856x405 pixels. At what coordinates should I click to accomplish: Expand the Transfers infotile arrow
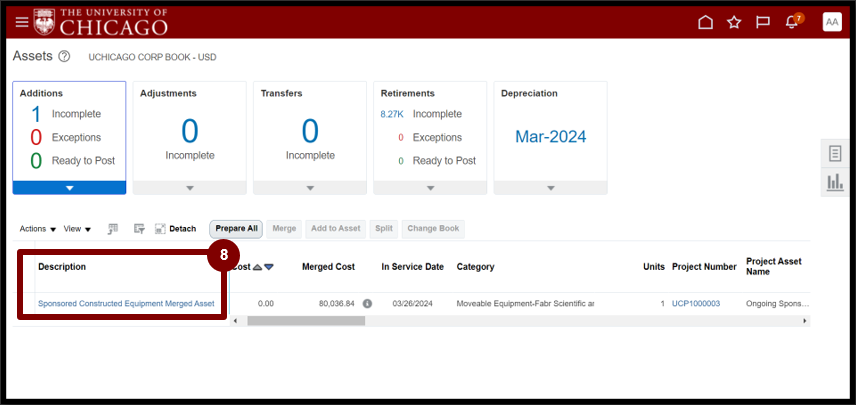[310, 188]
